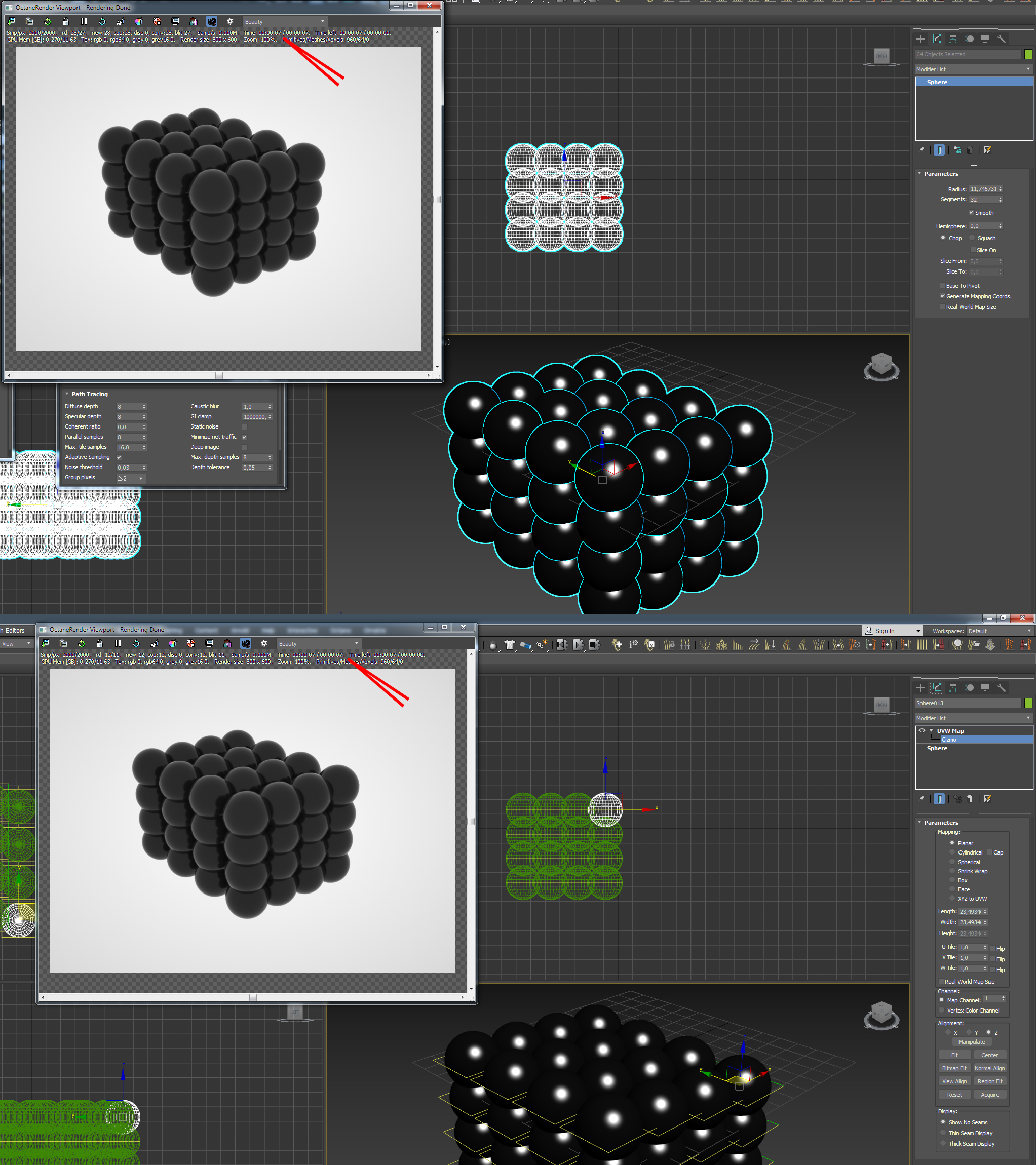
Task: Open the Group pixels 2x2 dropdown
Action: pyautogui.click(x=131, y=478)
